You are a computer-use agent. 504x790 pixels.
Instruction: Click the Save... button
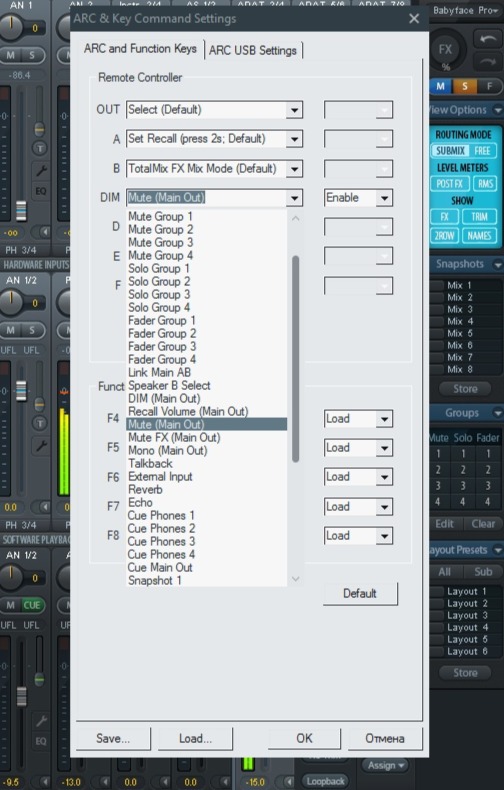pos(113,739)
